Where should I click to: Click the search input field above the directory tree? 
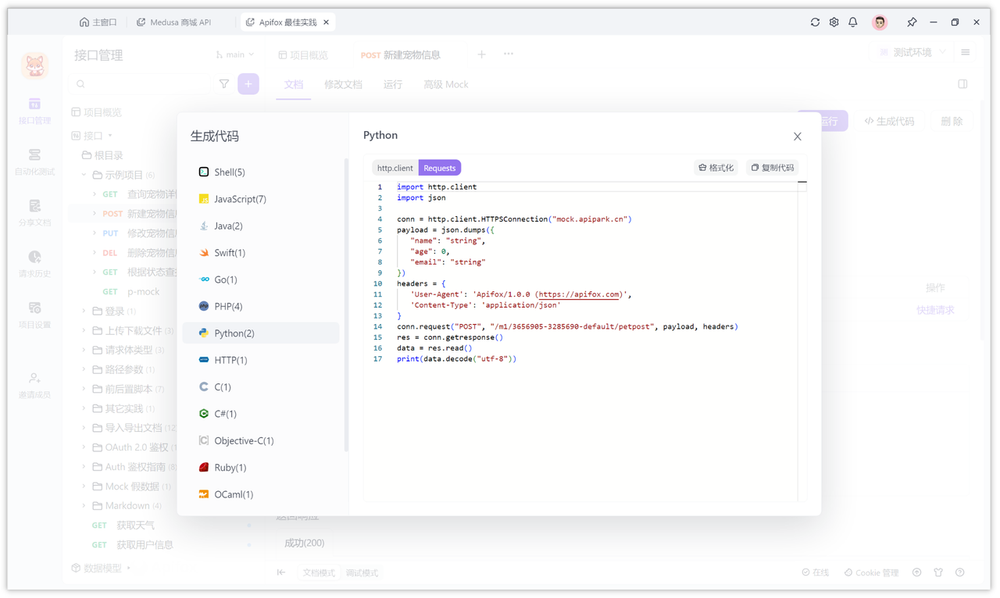(135, 84)
